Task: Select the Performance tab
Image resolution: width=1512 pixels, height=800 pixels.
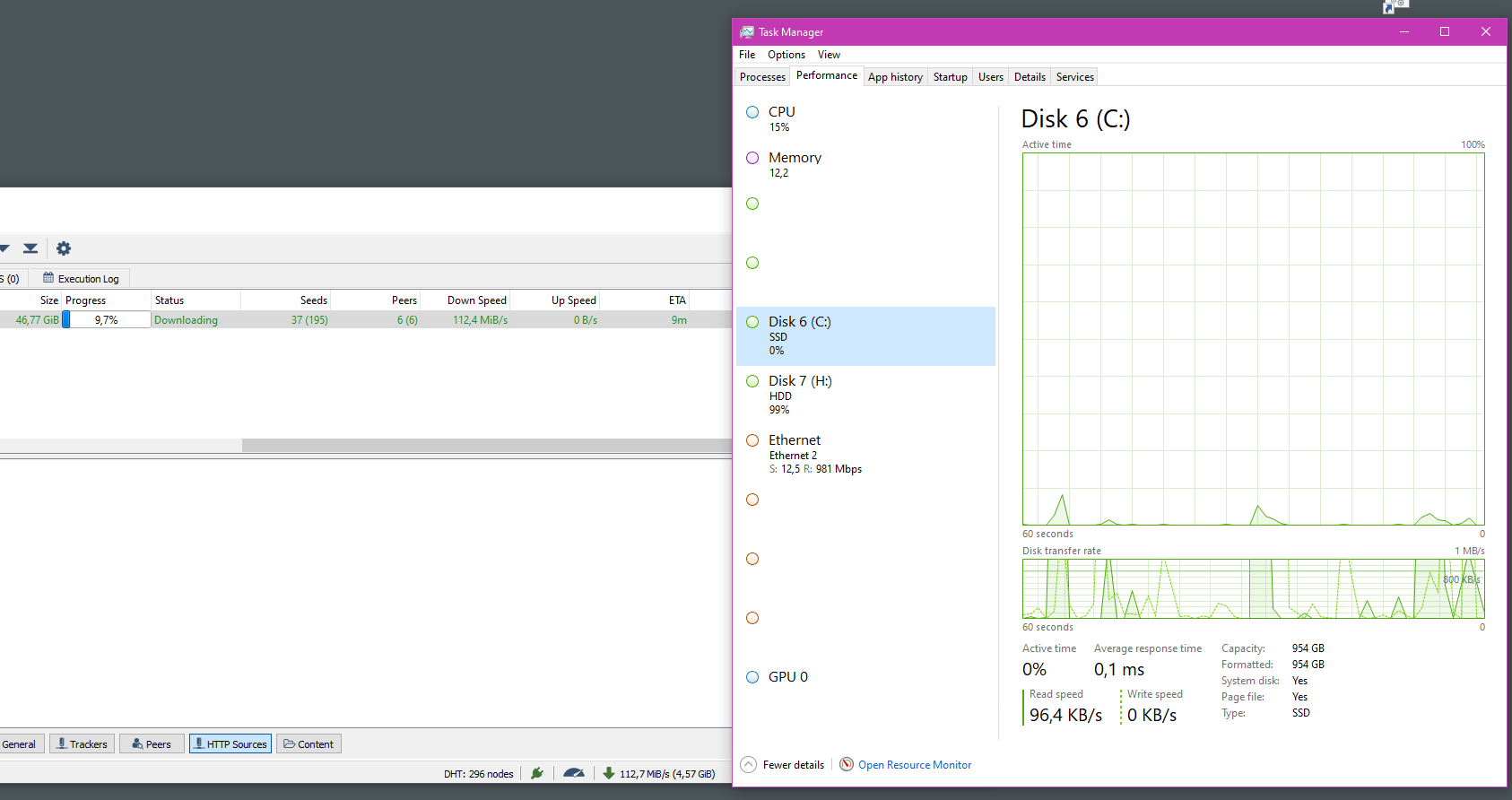Action: tap(827, 75)
